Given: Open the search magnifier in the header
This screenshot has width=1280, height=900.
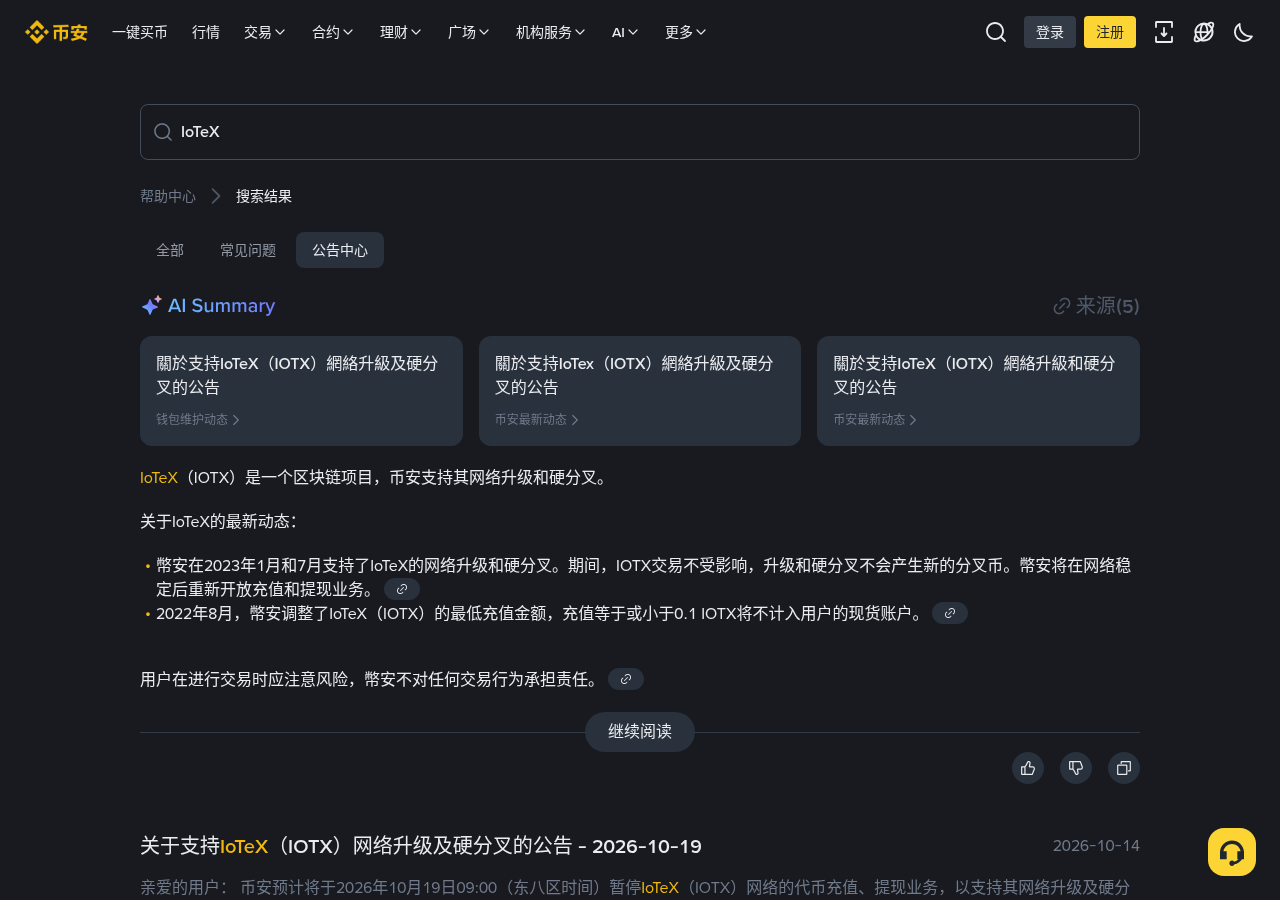Looking at the screenshot, I should pos(996,32).
